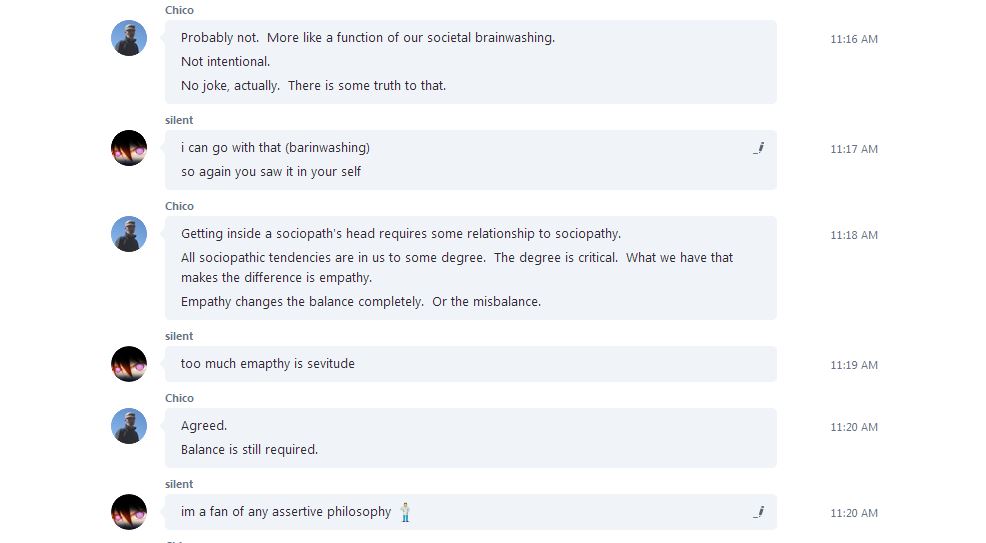Select the 'Not intentional.' message line

[x=226, y=62]
